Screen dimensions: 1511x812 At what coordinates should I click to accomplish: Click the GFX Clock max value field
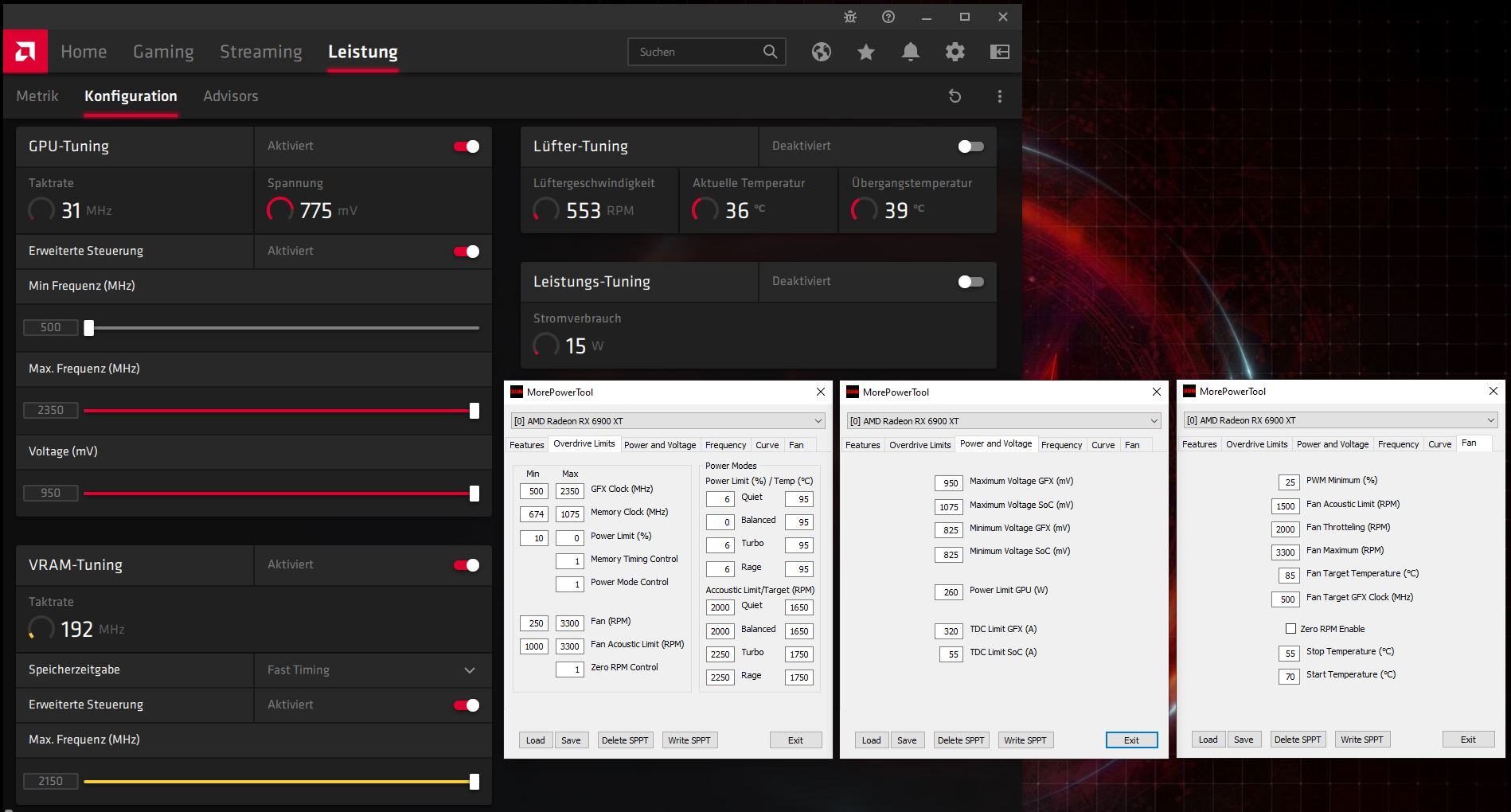pyautogui.click(x=569, y=491)
